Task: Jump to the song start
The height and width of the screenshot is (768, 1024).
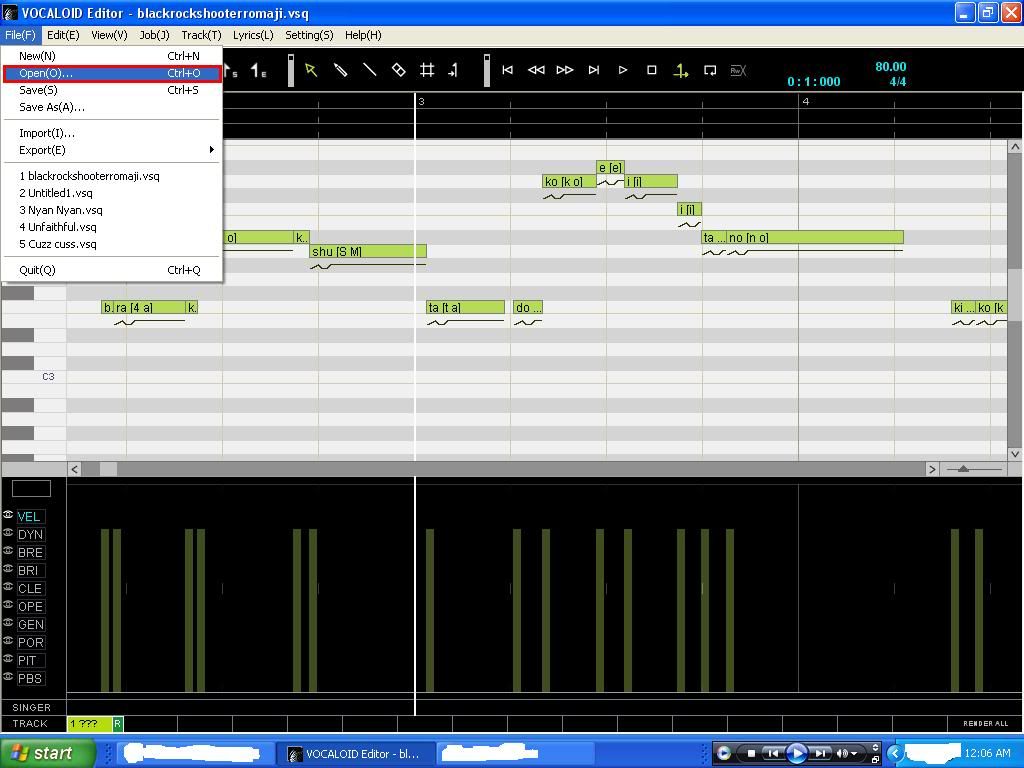Action: tap(507, 70)
